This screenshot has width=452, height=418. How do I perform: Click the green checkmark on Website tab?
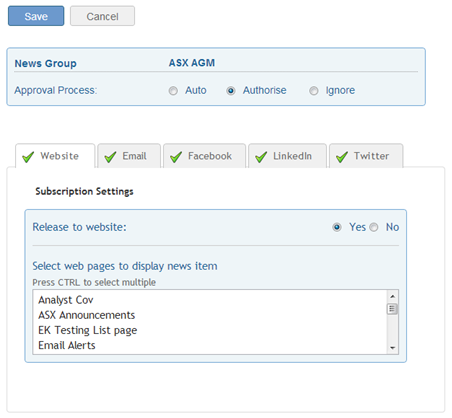28,157
